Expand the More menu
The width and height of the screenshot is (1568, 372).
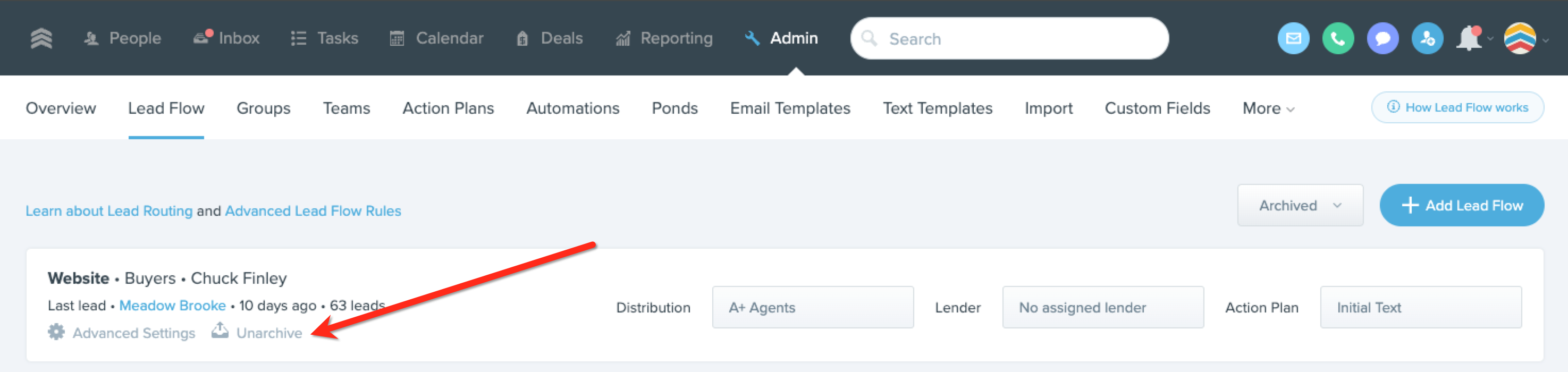pos(1268,108)
